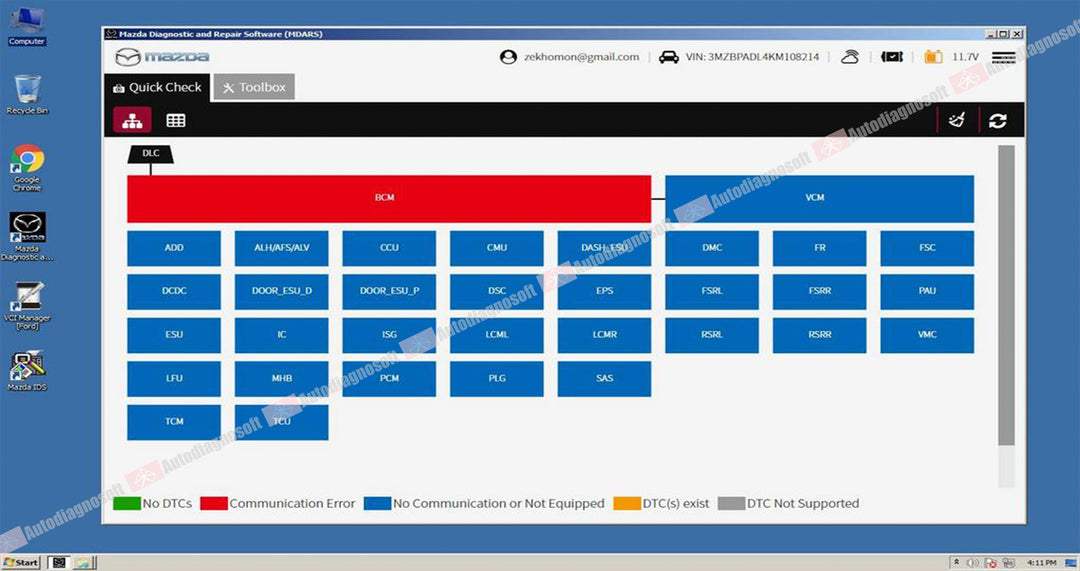Select the SAS module
1080x571 pixels.
[604, 379]
